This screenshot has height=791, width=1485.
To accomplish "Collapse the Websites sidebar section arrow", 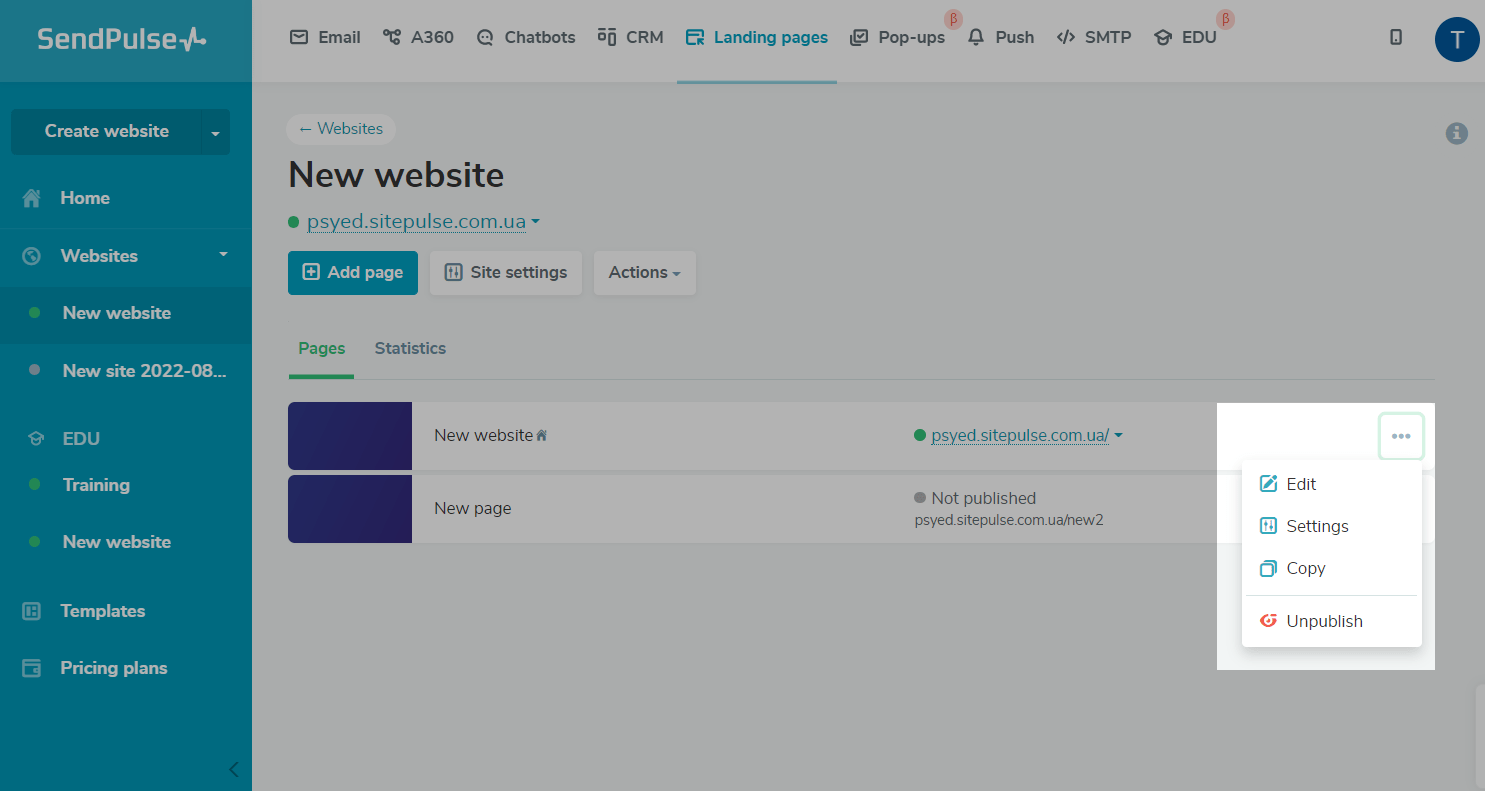I will pos(224,254).
